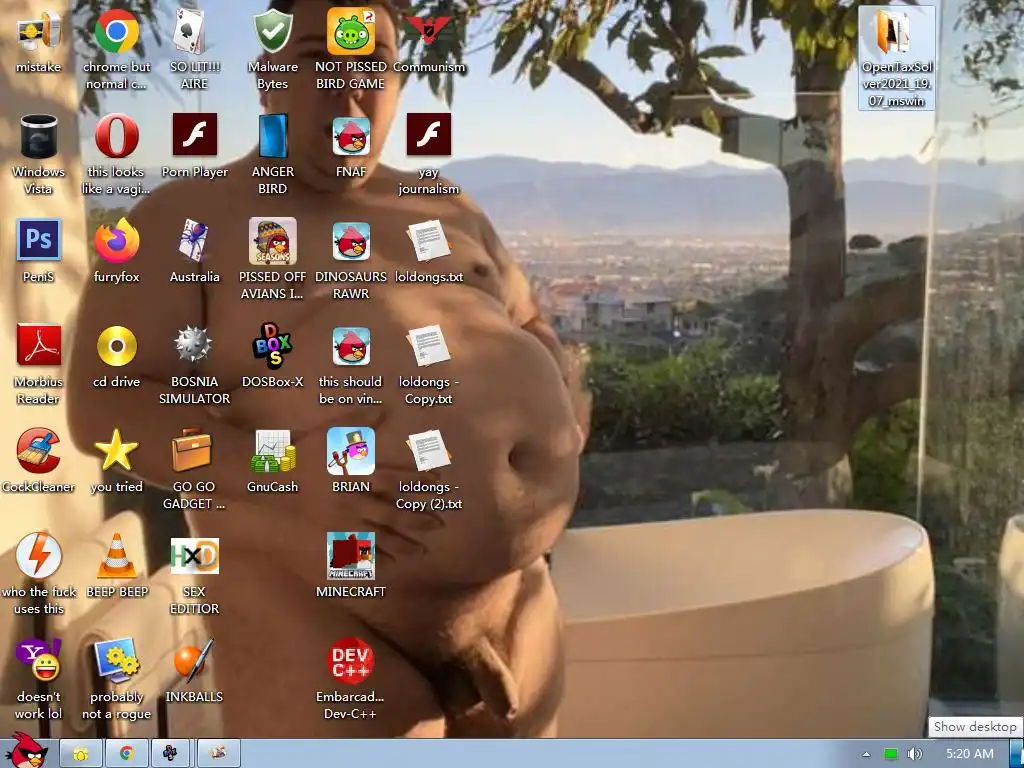Switch to Chrome in the taskbar
This screenshot has width=1024, height=768.
point(127,754)
